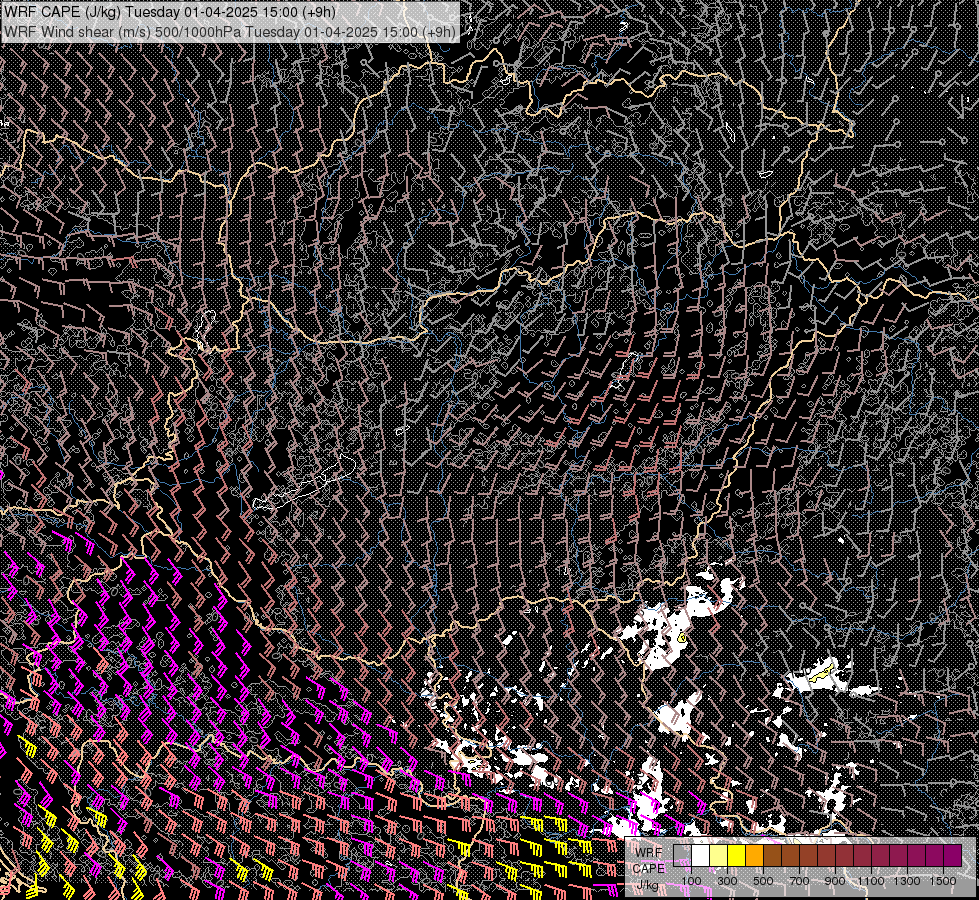979x900 pixels.
Task: Click the legend value 1100
Action: pos(871,881)
